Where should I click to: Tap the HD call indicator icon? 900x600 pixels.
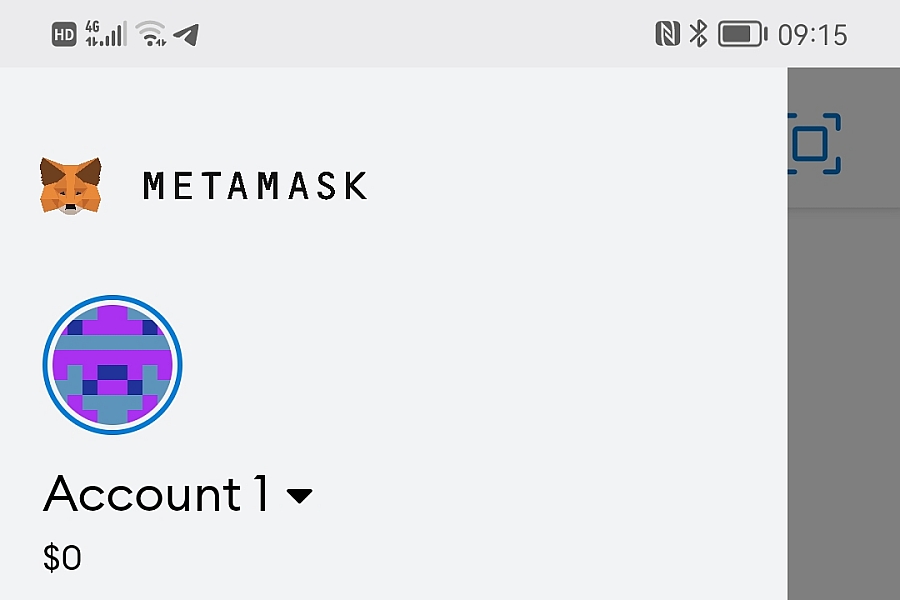(64, 34)
